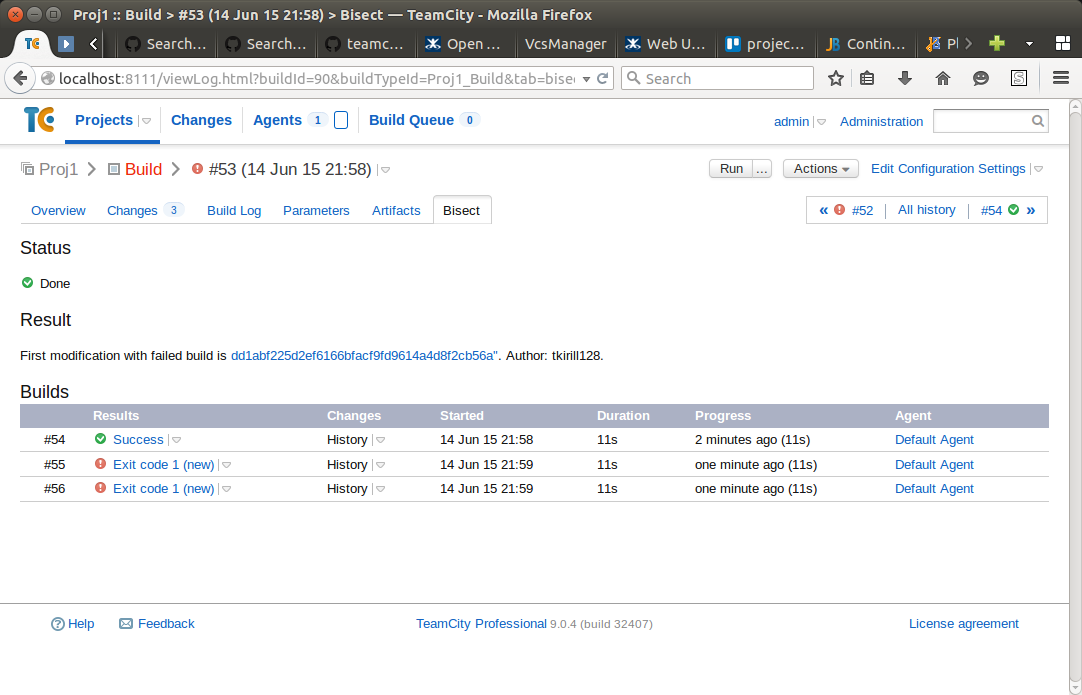Open a new tab with the plus icon

point(996,43)
